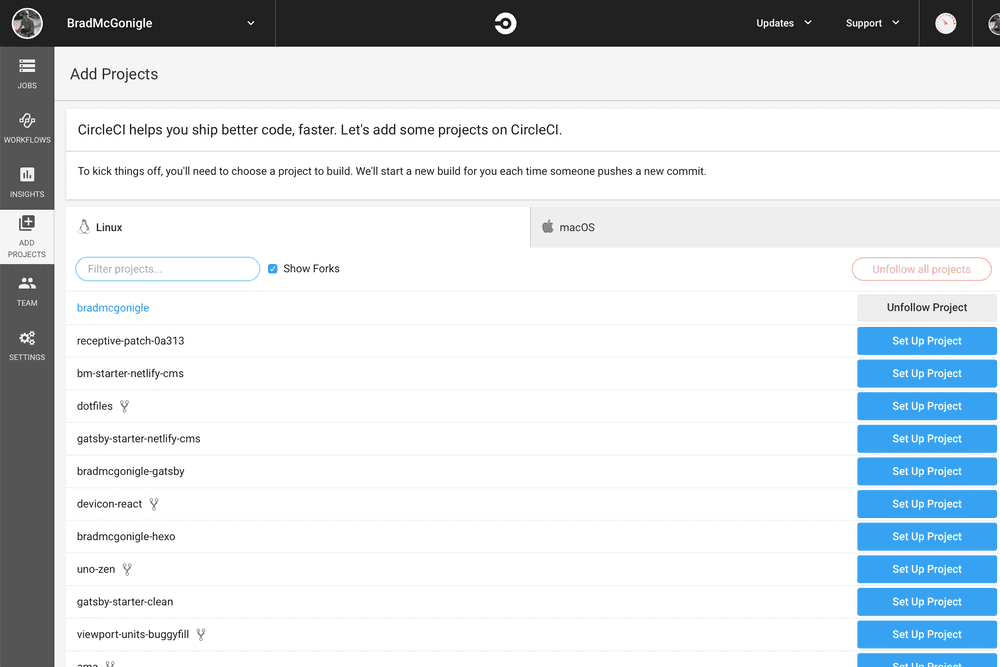
Task: Open the Updates dropdown menu
Action: (784, 23)
